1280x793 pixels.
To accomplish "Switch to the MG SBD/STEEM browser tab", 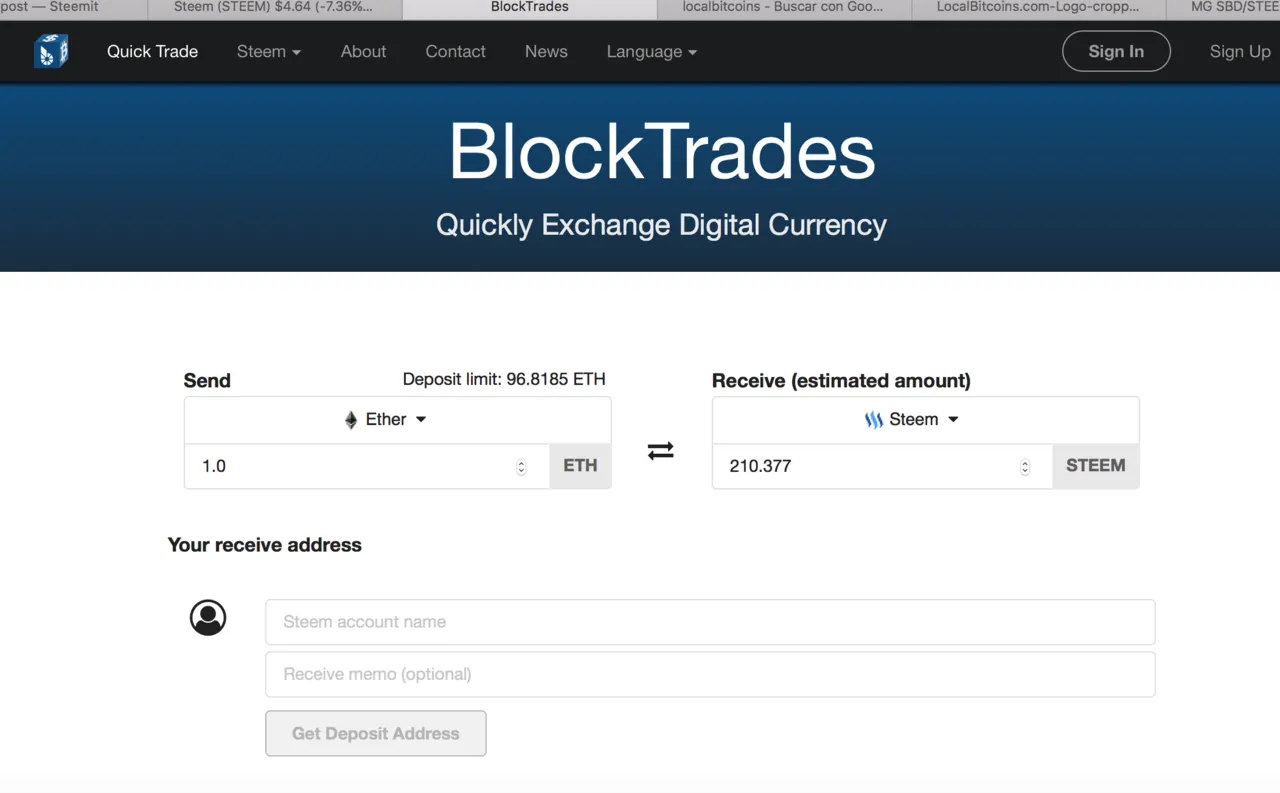I will click(1223, 8).
